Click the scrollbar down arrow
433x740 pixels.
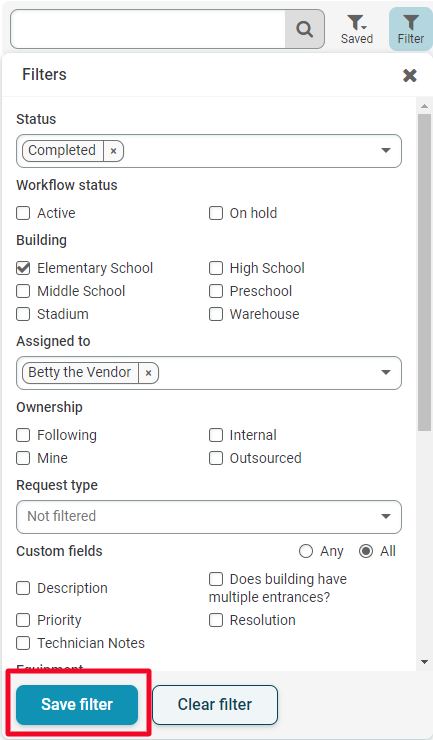(424, 662)
